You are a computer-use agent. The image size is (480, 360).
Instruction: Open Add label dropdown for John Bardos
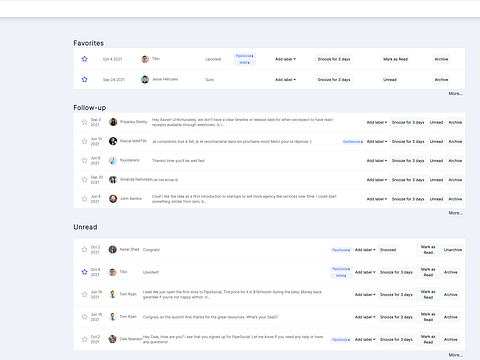(x=377, y=199)
